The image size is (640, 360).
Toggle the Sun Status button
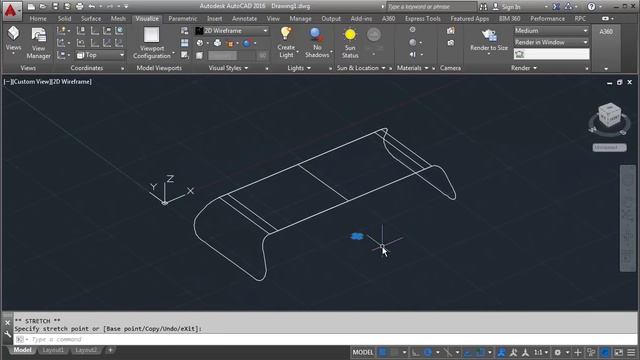[x=350, y=43]
